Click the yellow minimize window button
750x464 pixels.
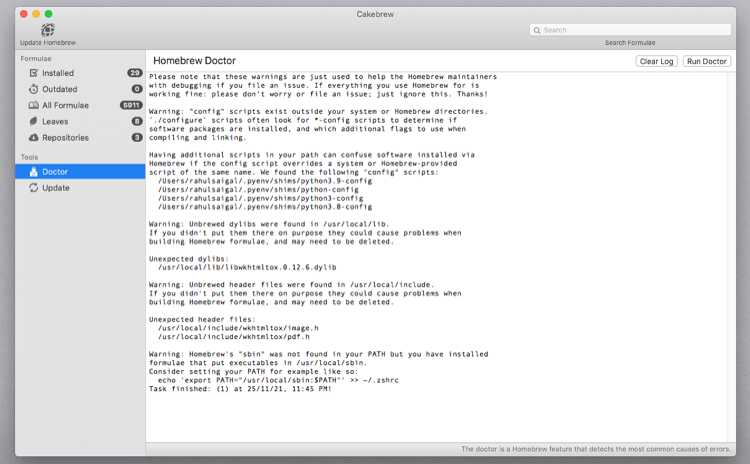36,14
